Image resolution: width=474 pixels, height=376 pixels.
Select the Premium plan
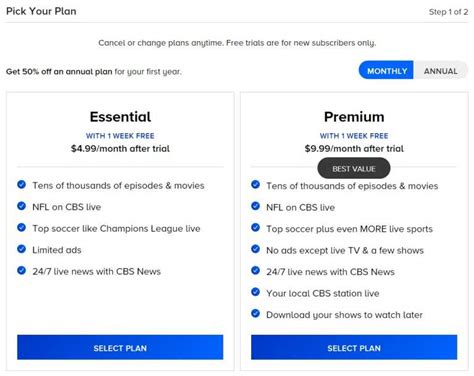click(x=354, y=348)
